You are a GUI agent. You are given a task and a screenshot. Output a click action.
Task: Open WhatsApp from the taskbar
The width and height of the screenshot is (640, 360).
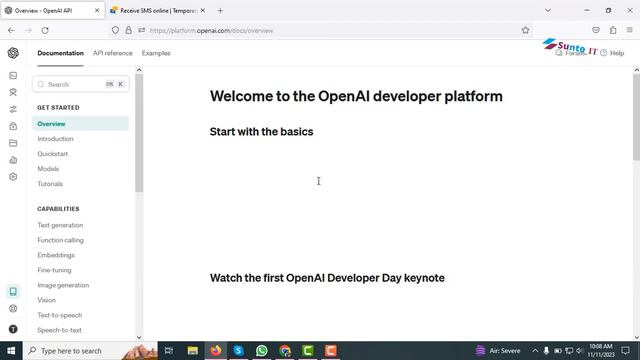[262, 351]
